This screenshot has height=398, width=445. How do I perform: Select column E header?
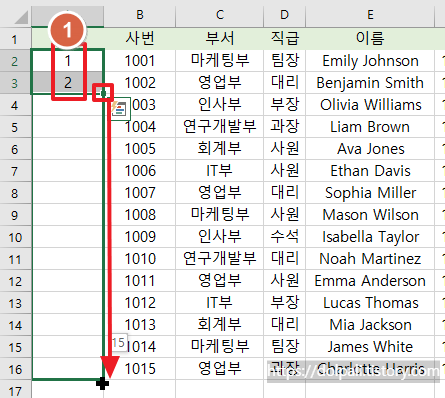pyautogui.click(x=370, y=15)
